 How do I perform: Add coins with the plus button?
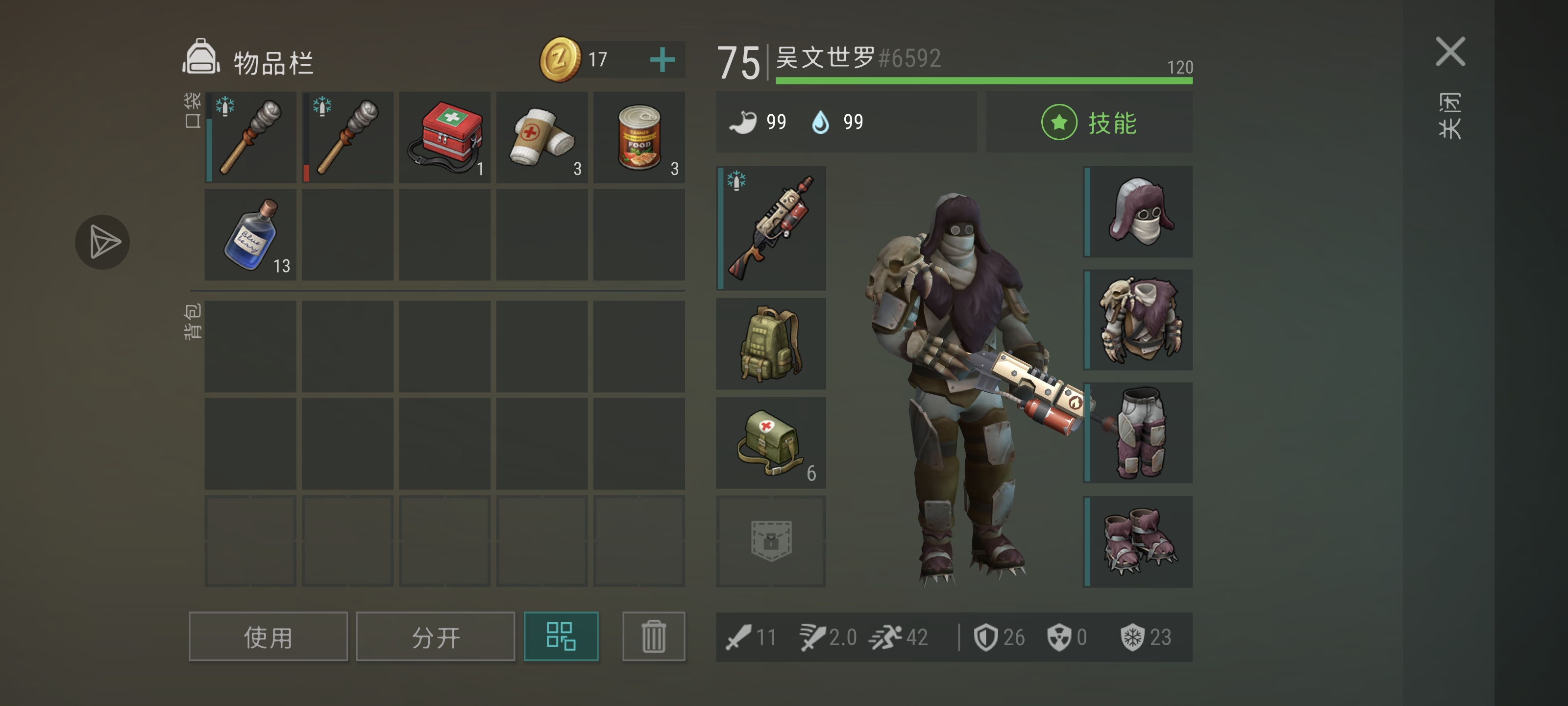click(x=662, y=60)
